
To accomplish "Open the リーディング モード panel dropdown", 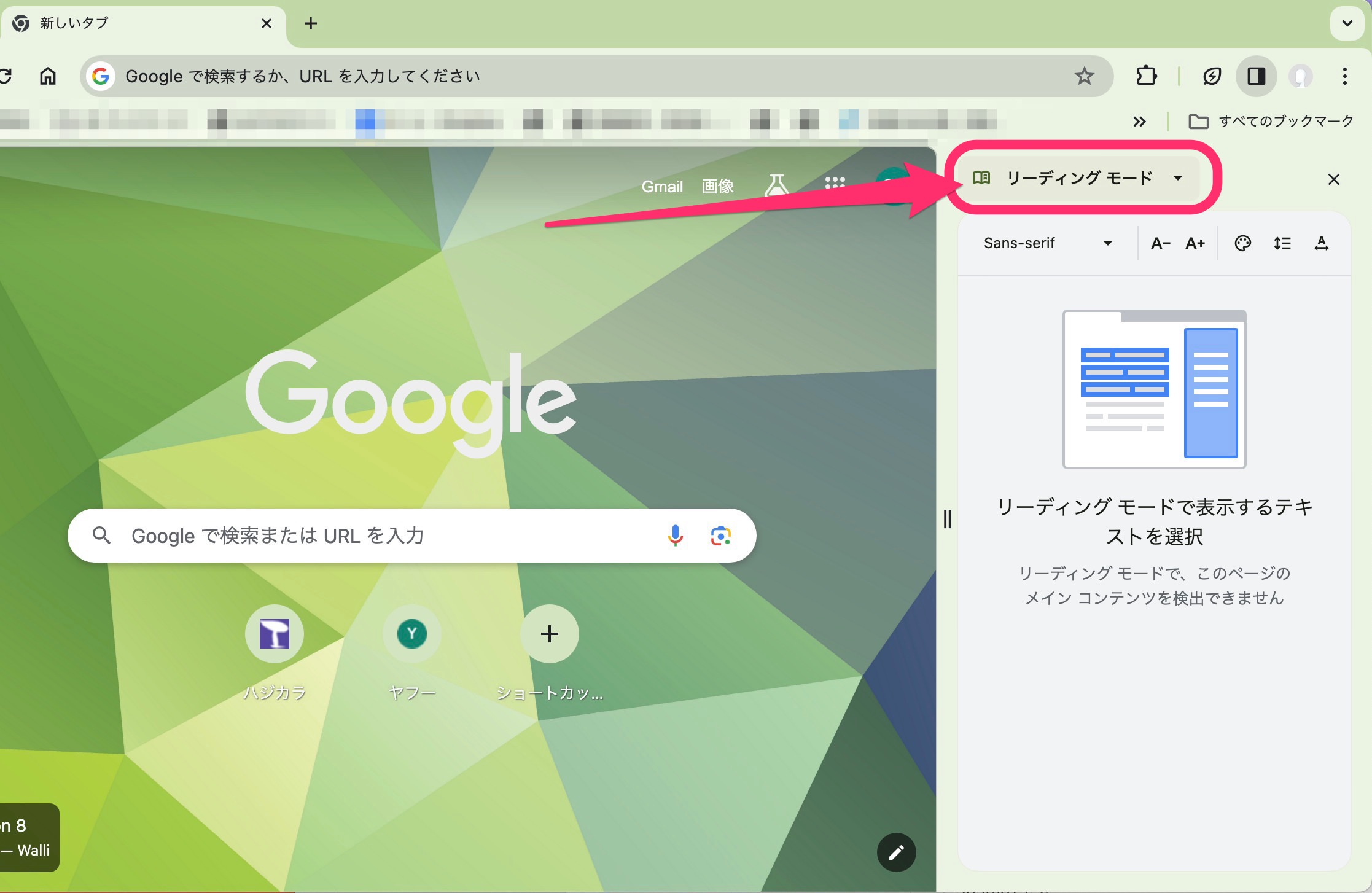I will 1078,178.
